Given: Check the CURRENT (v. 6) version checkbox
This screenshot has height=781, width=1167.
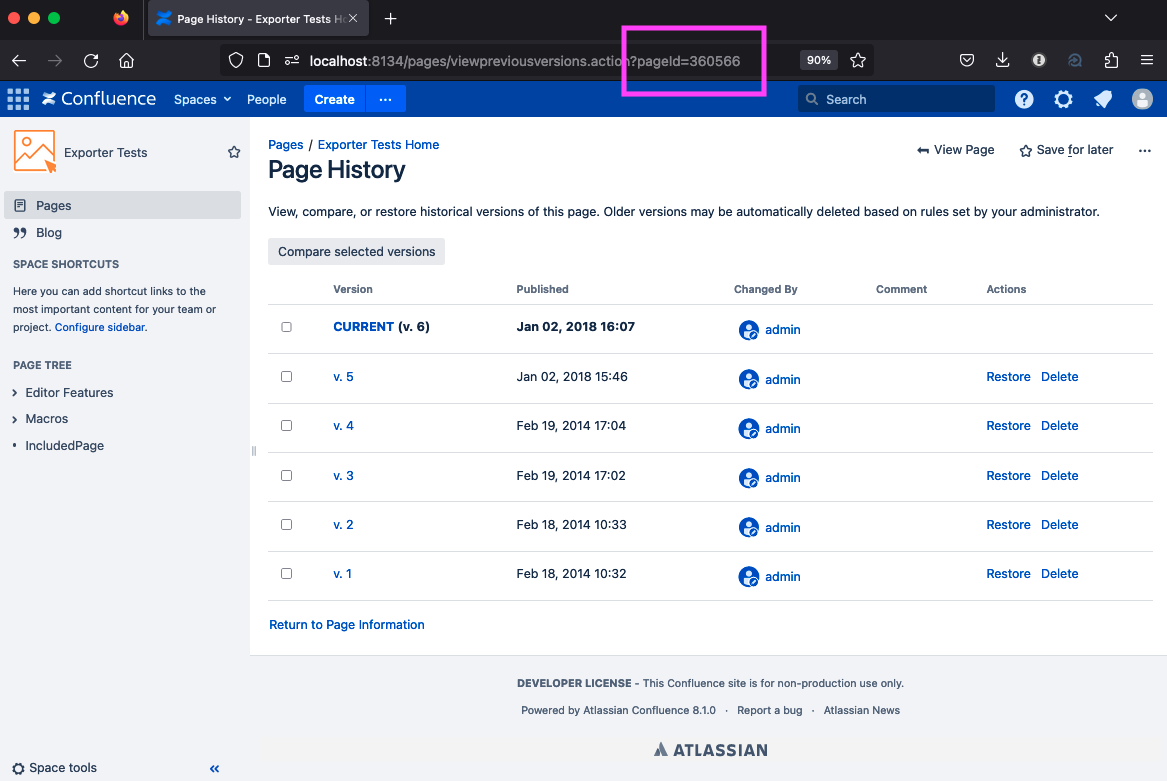Looking at the screenshot, I should coord(287,327).
